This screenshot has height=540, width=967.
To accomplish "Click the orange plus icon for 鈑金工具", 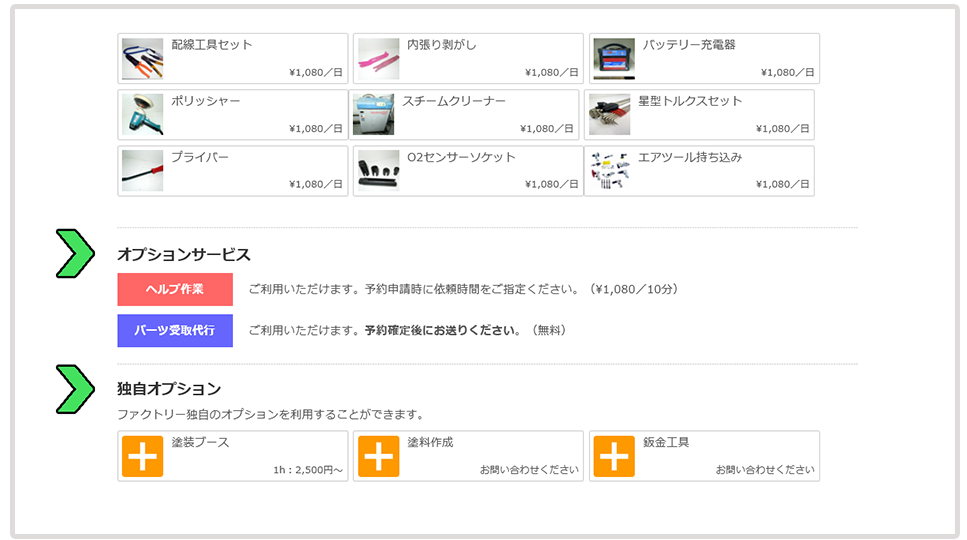I will click(x=614, y=456).
